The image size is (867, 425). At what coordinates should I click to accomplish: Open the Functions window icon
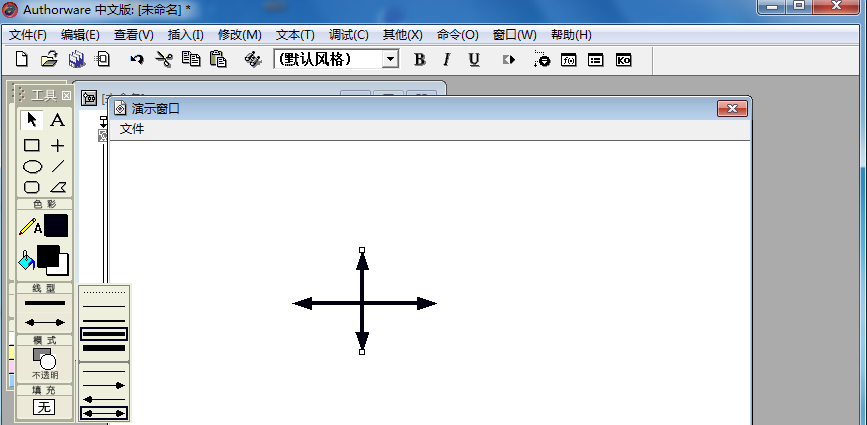(568, 60)
